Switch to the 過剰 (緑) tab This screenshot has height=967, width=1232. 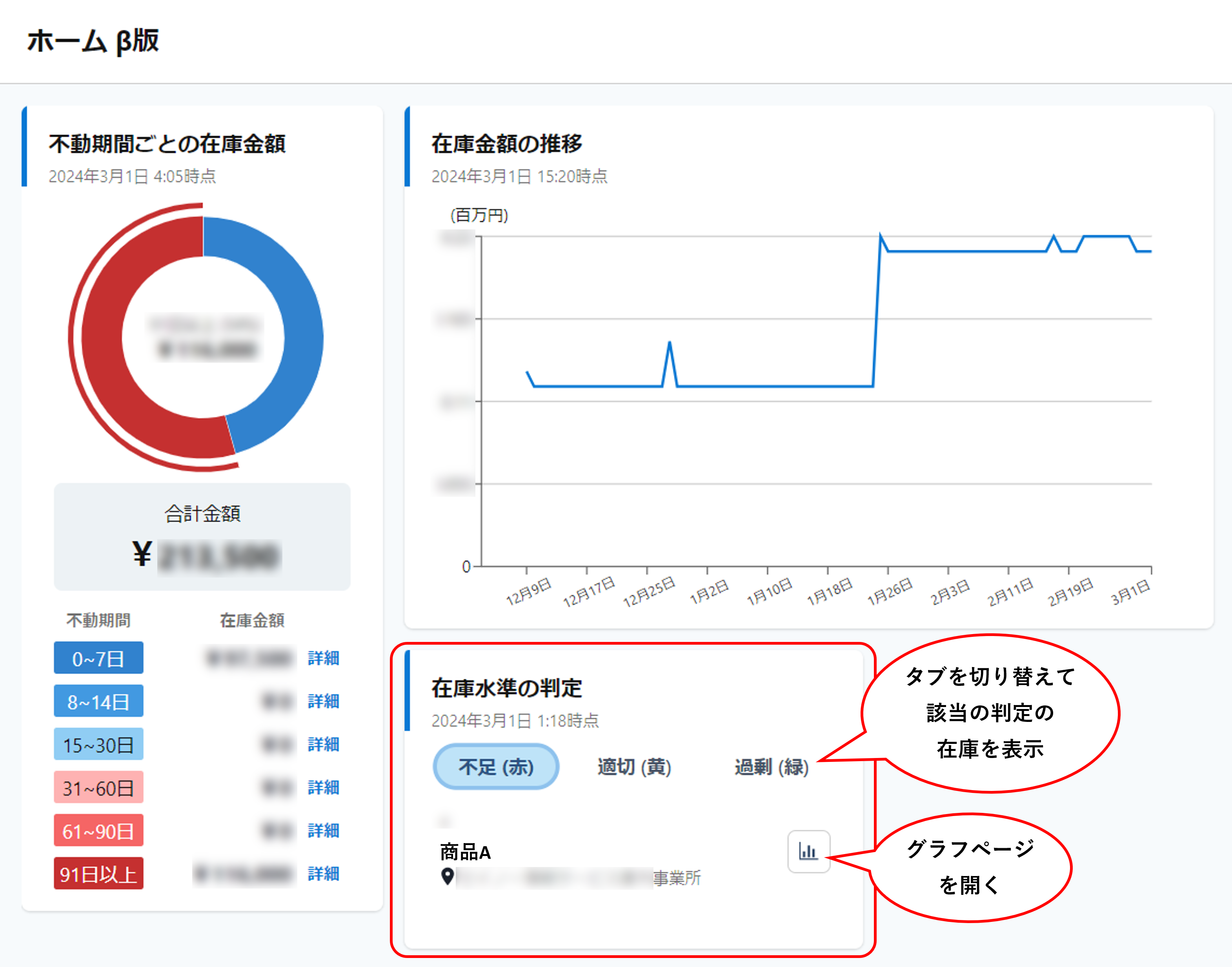(x=772, y=767)
